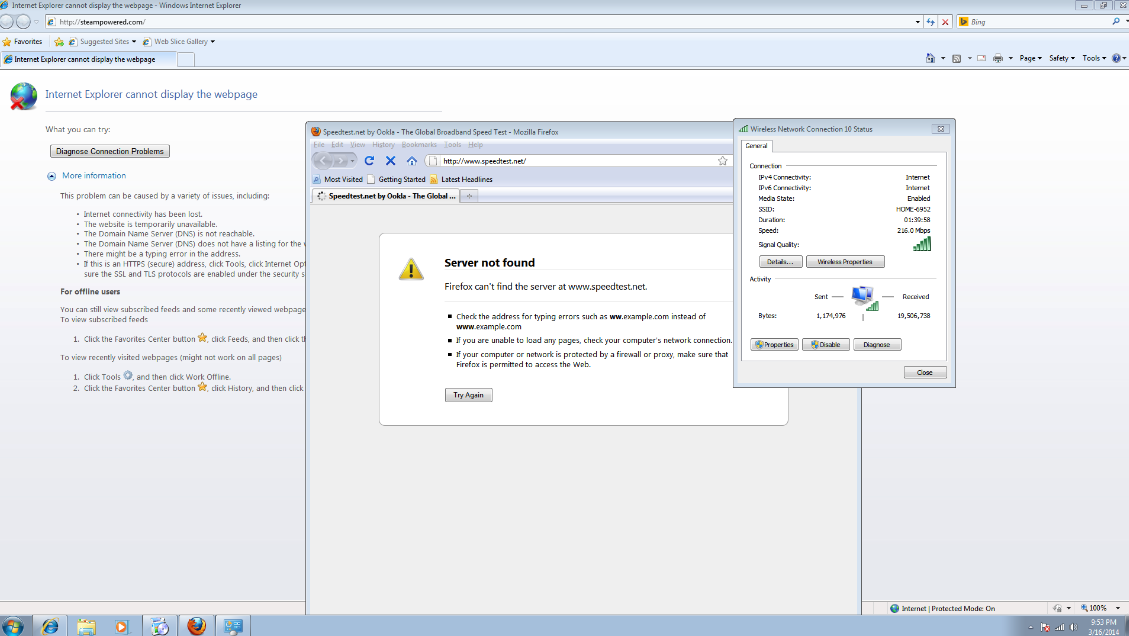
Task: Select the Speedtest.net tab in Firefox
Action: [386, 196]
